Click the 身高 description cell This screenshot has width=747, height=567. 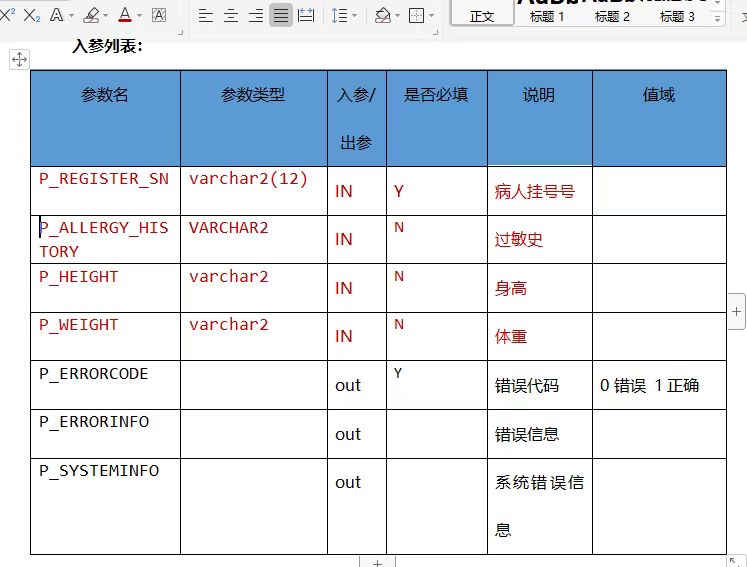(x=540, y=288)
